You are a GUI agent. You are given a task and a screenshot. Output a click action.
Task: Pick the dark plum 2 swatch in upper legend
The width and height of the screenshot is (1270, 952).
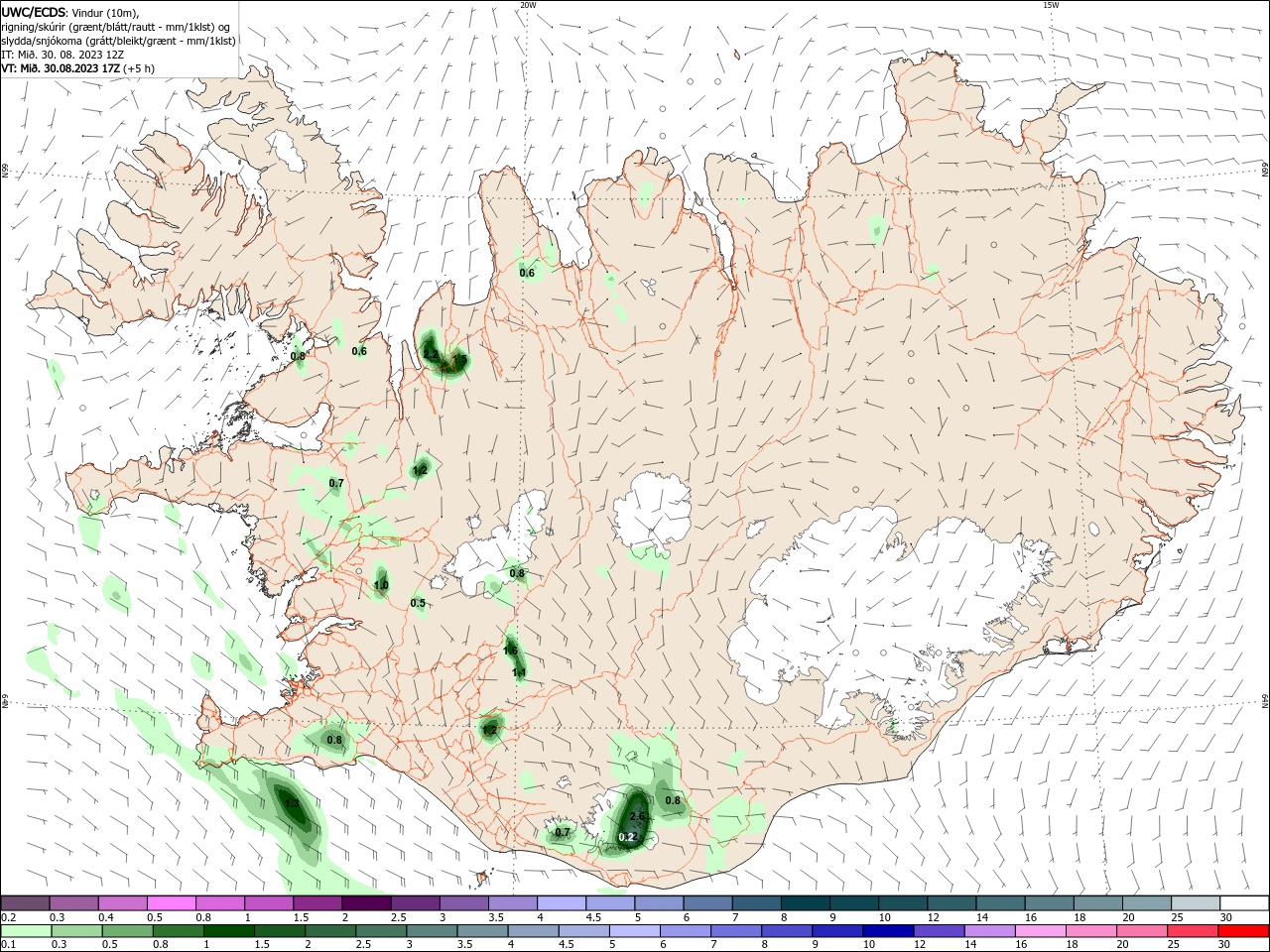(365, 903)
